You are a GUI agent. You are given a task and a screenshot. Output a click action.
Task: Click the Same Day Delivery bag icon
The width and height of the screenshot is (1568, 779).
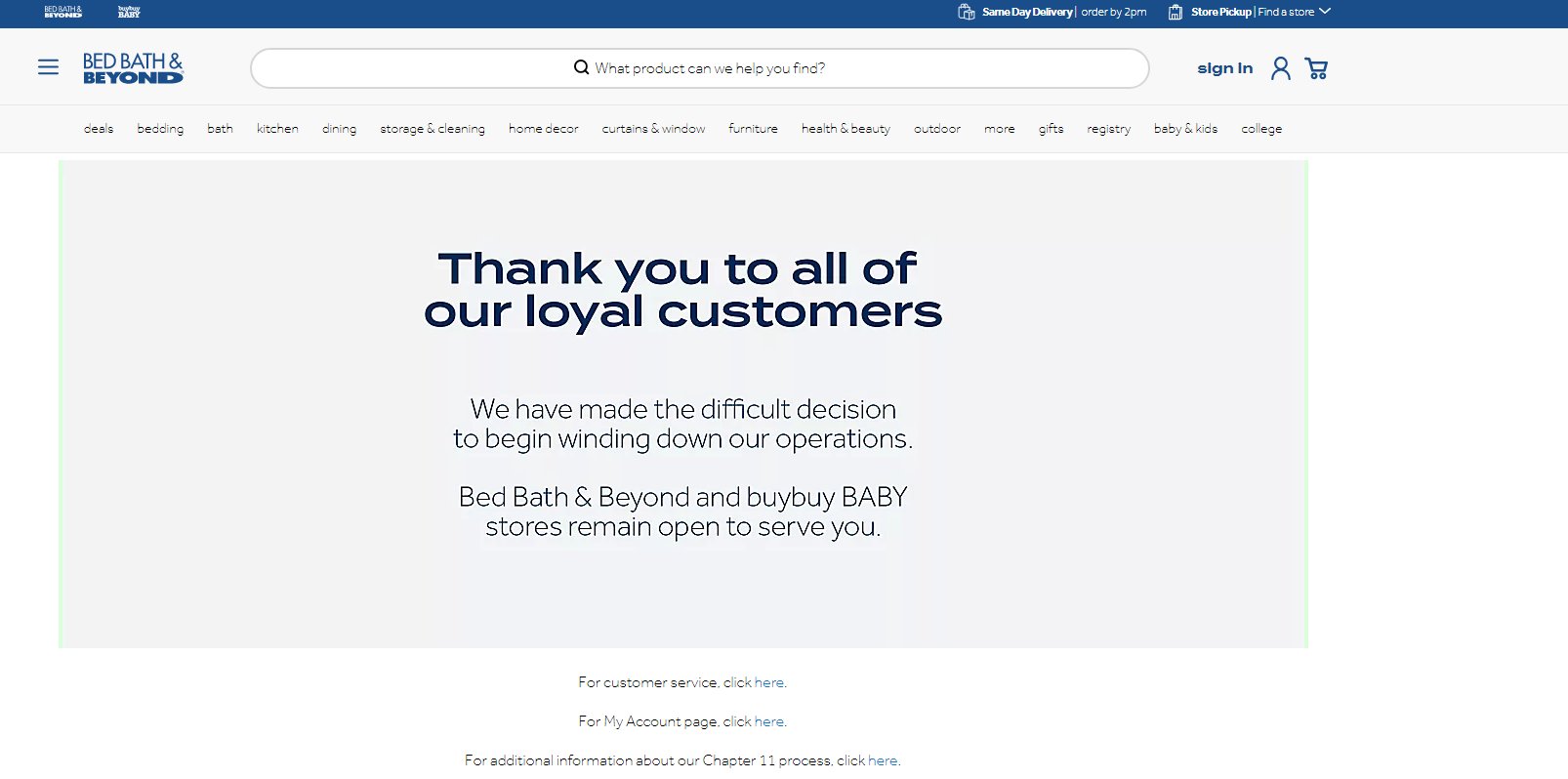click(967, 12)
